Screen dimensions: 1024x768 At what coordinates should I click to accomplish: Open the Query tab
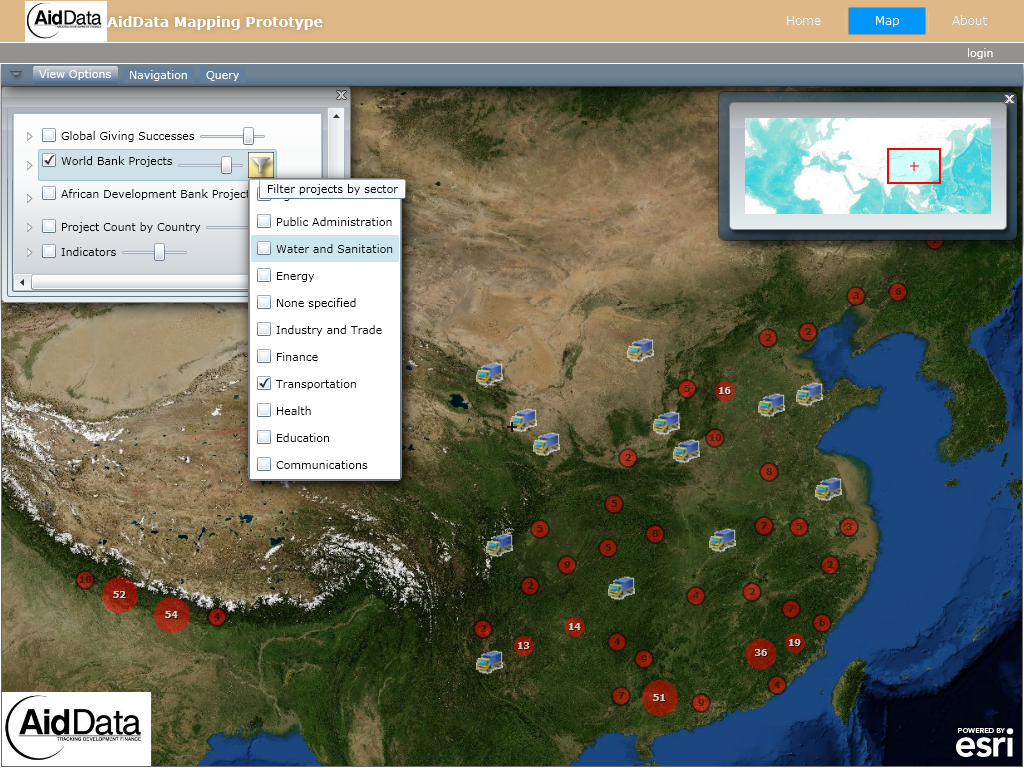click(223, 75)
